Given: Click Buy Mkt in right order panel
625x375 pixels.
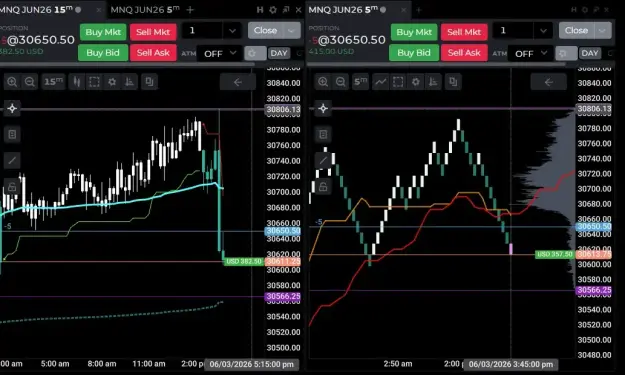Looking at the screenshot, I should pyautogui.click(x=414, y=32).
